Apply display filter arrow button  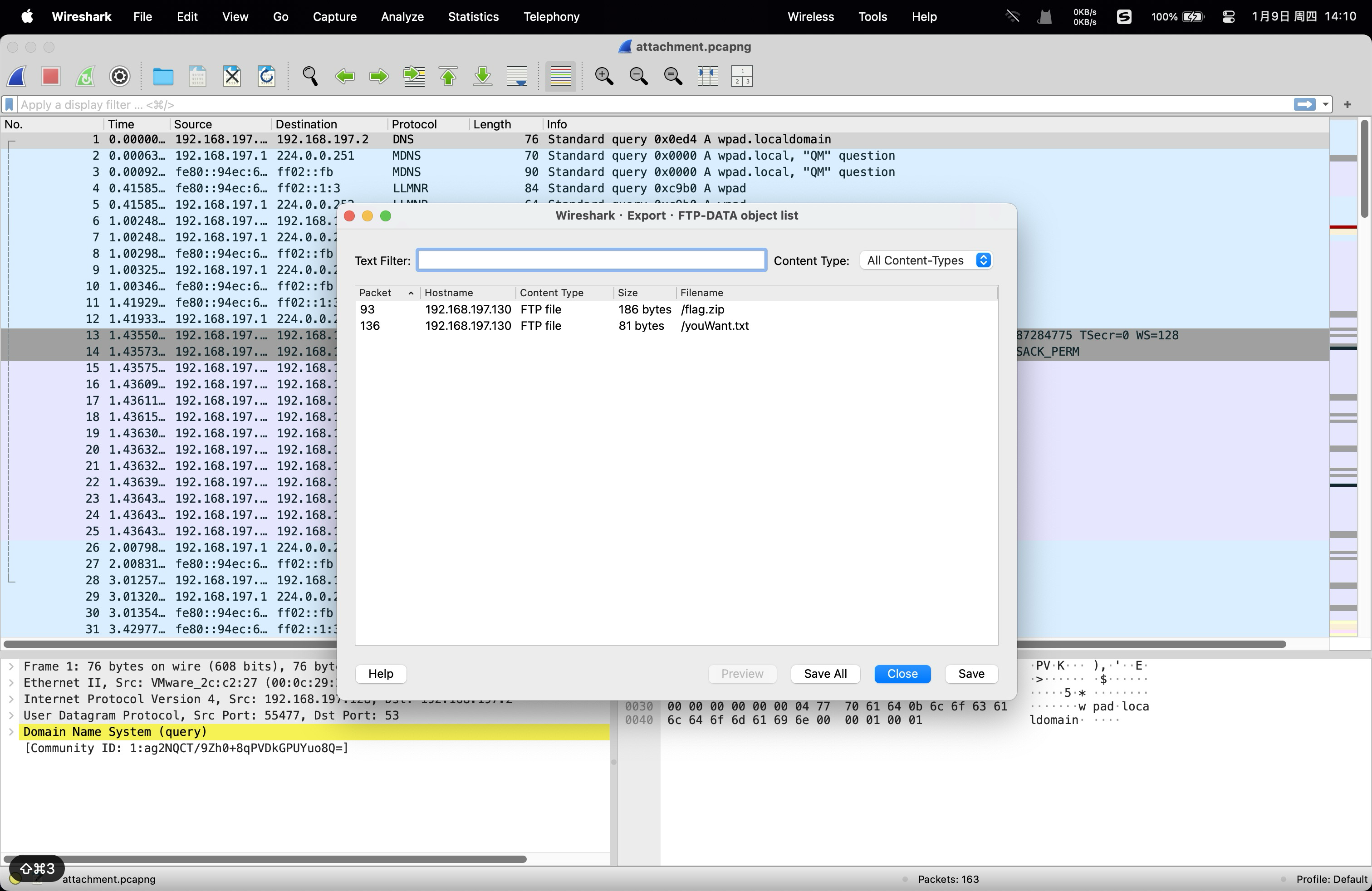click(1304, 104)
